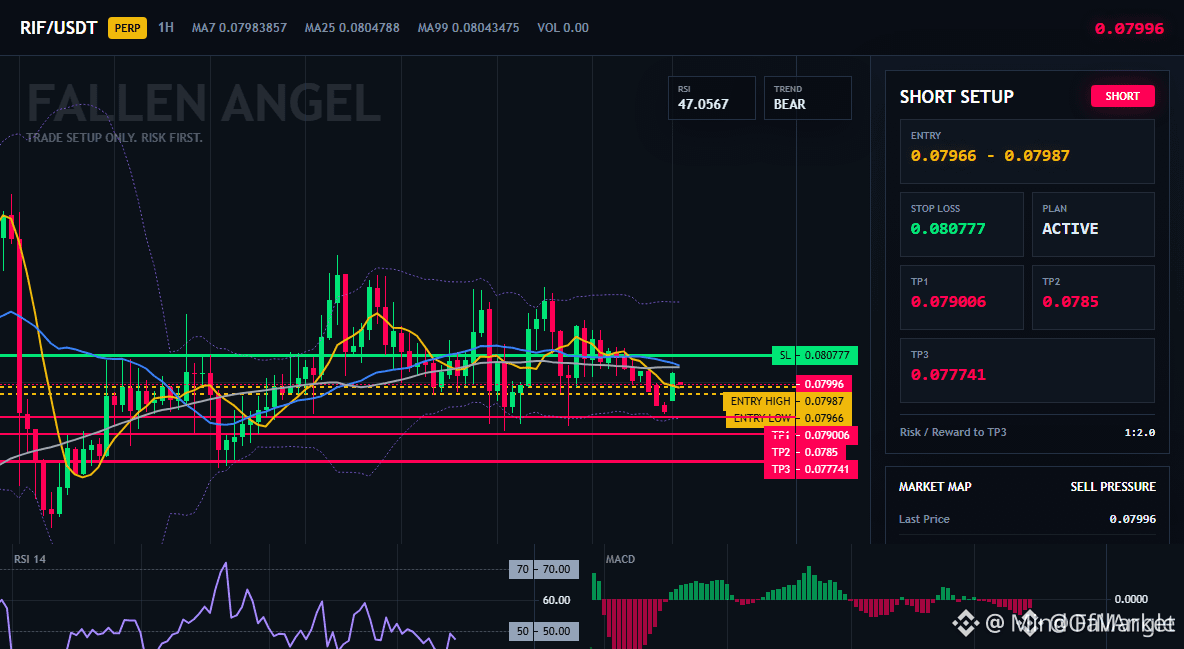Click the MACD panel label
1184x649 pixels.
click(x=621, y=559)
